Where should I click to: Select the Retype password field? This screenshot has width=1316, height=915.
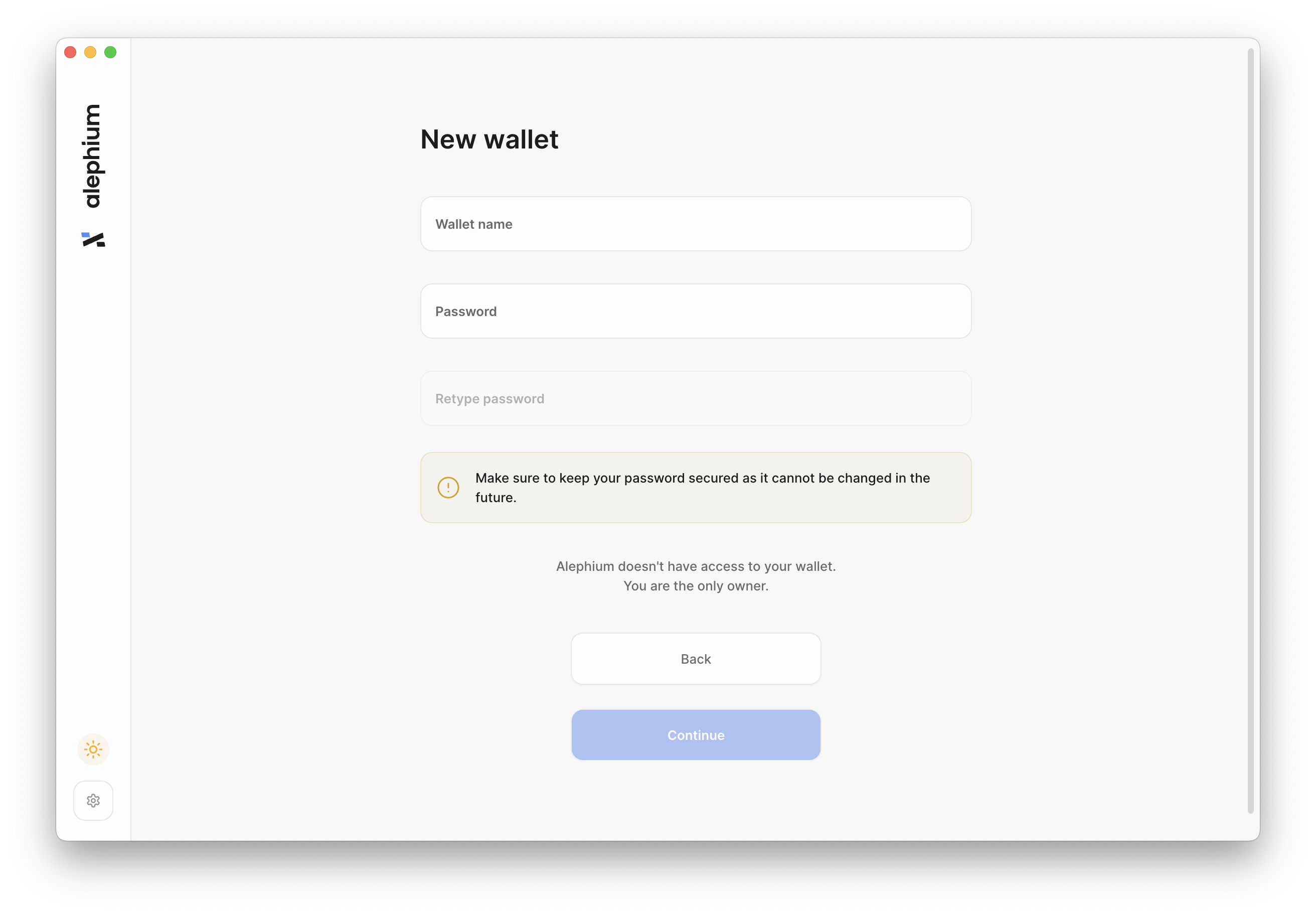[x=696, y=398]
